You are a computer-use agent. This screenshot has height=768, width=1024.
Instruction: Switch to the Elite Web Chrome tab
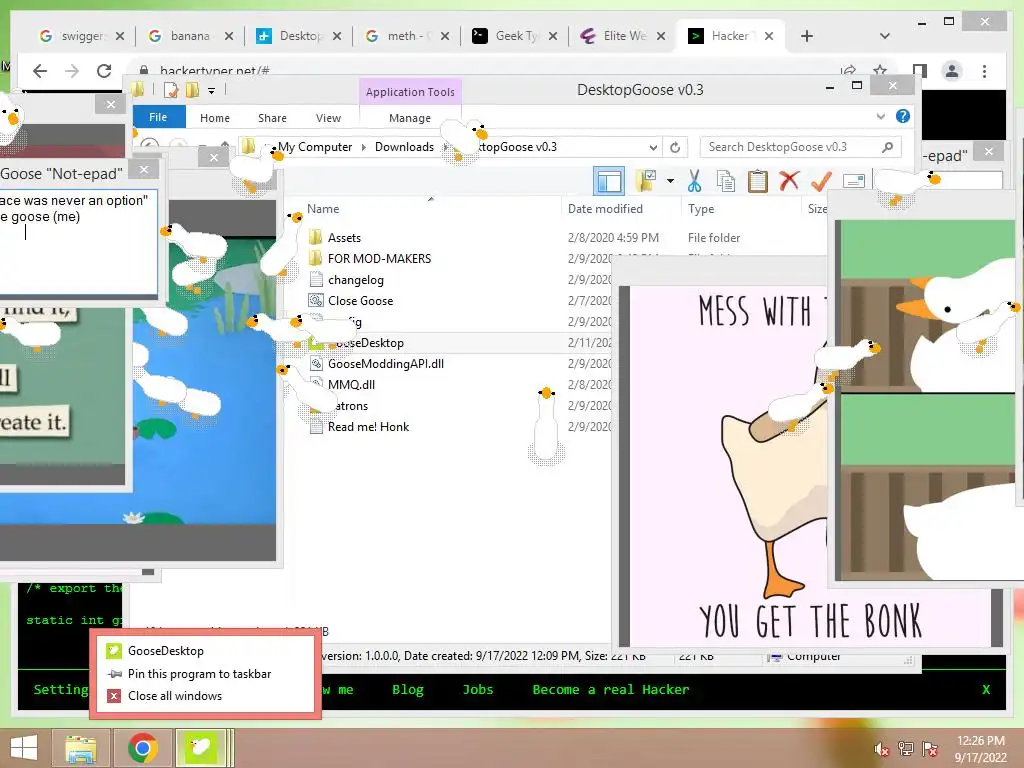pos(624,36)
